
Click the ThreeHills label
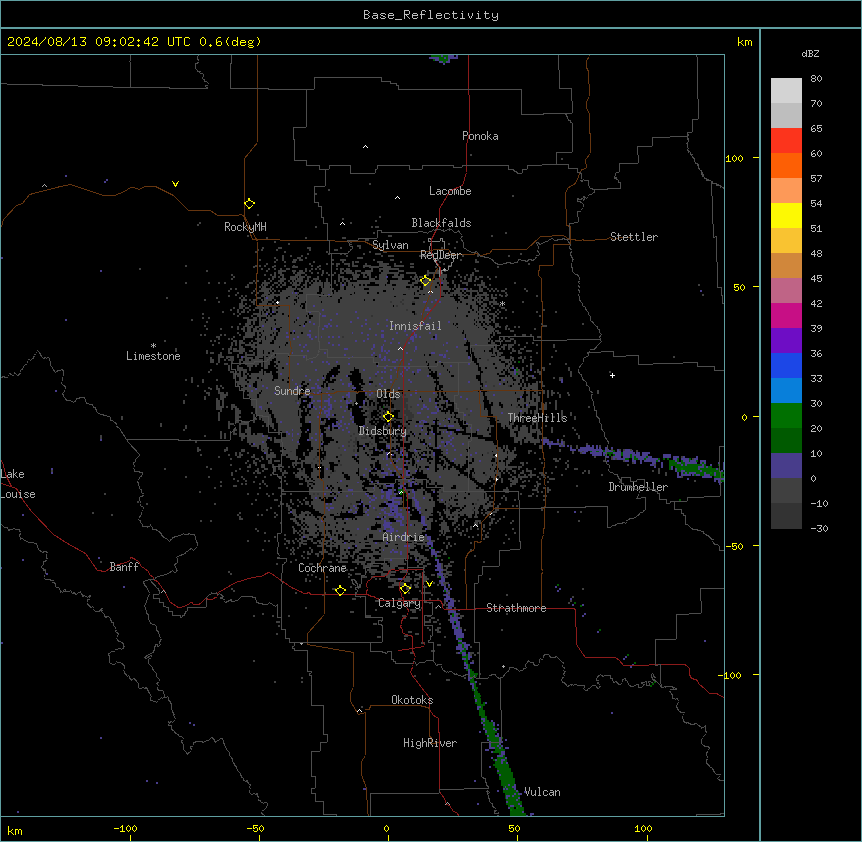(537, 418)
